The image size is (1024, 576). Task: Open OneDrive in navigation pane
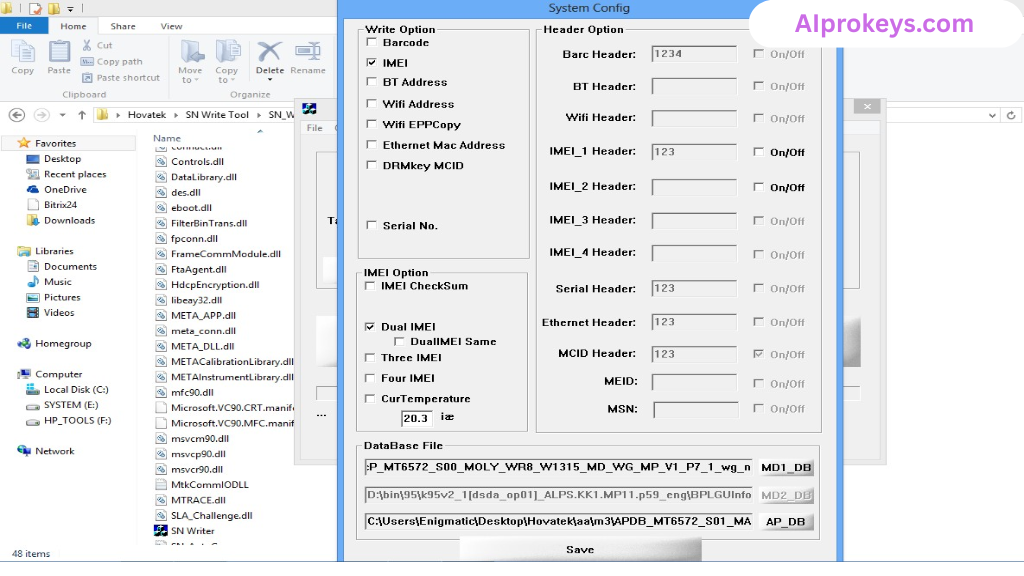[65, 189]
